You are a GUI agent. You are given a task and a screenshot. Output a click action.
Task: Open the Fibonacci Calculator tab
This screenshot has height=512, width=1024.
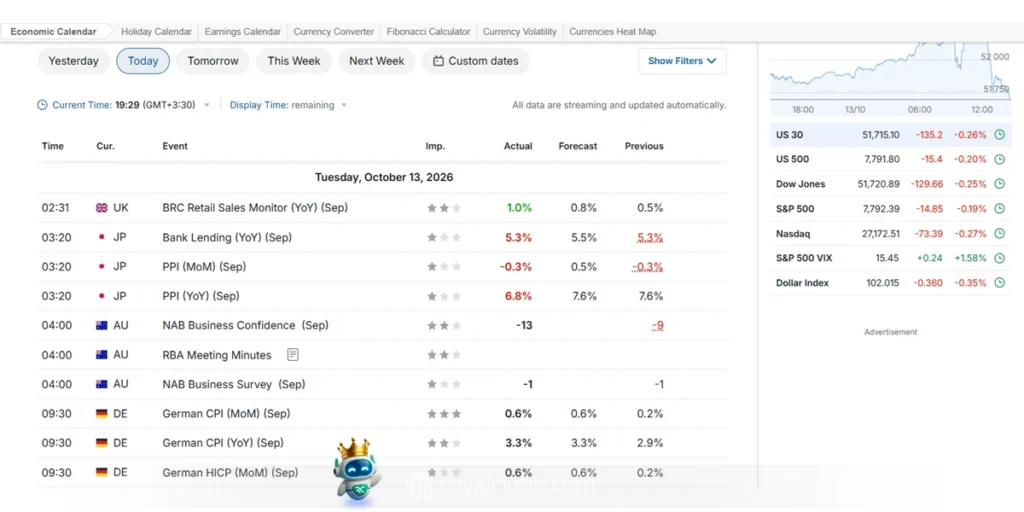(428, 31)
